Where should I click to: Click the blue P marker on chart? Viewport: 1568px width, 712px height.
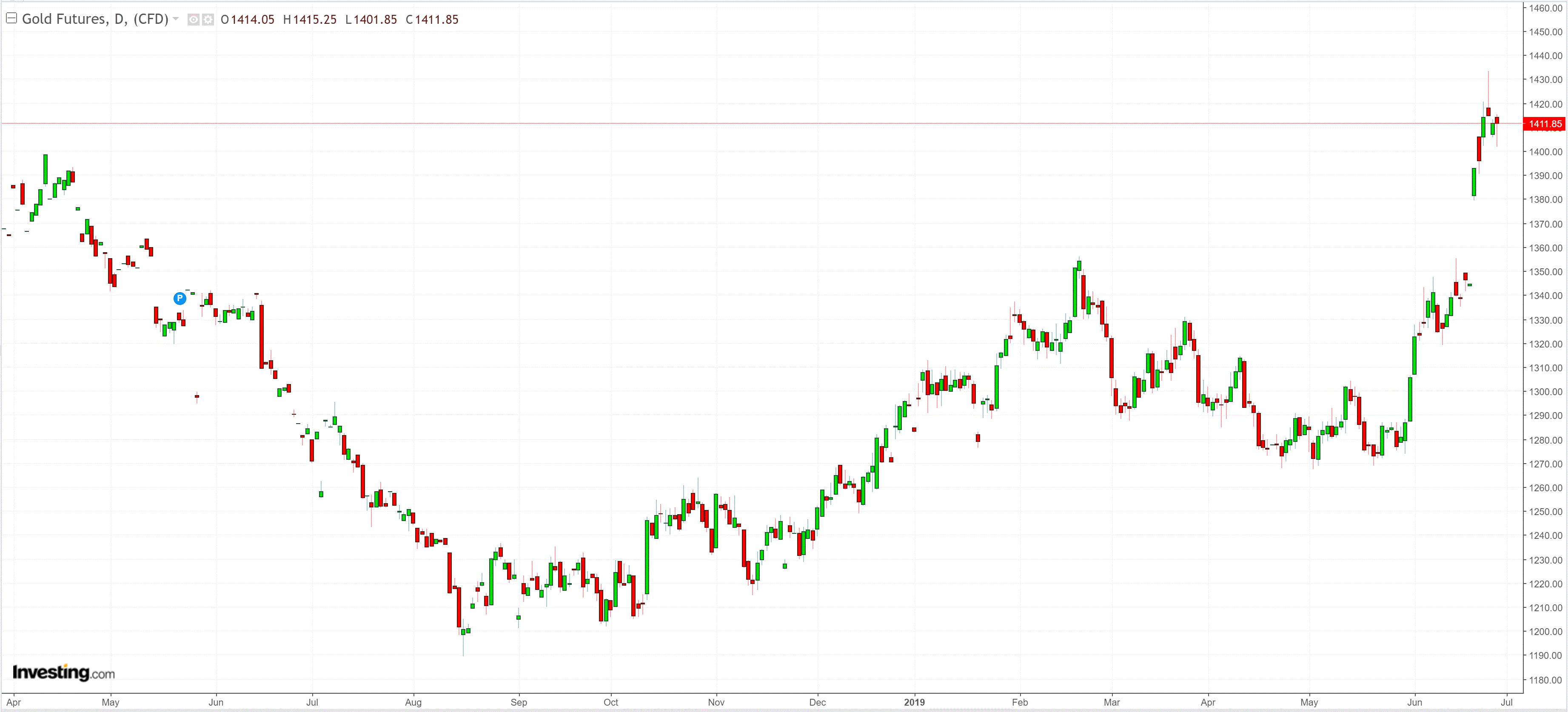point(180,298)
